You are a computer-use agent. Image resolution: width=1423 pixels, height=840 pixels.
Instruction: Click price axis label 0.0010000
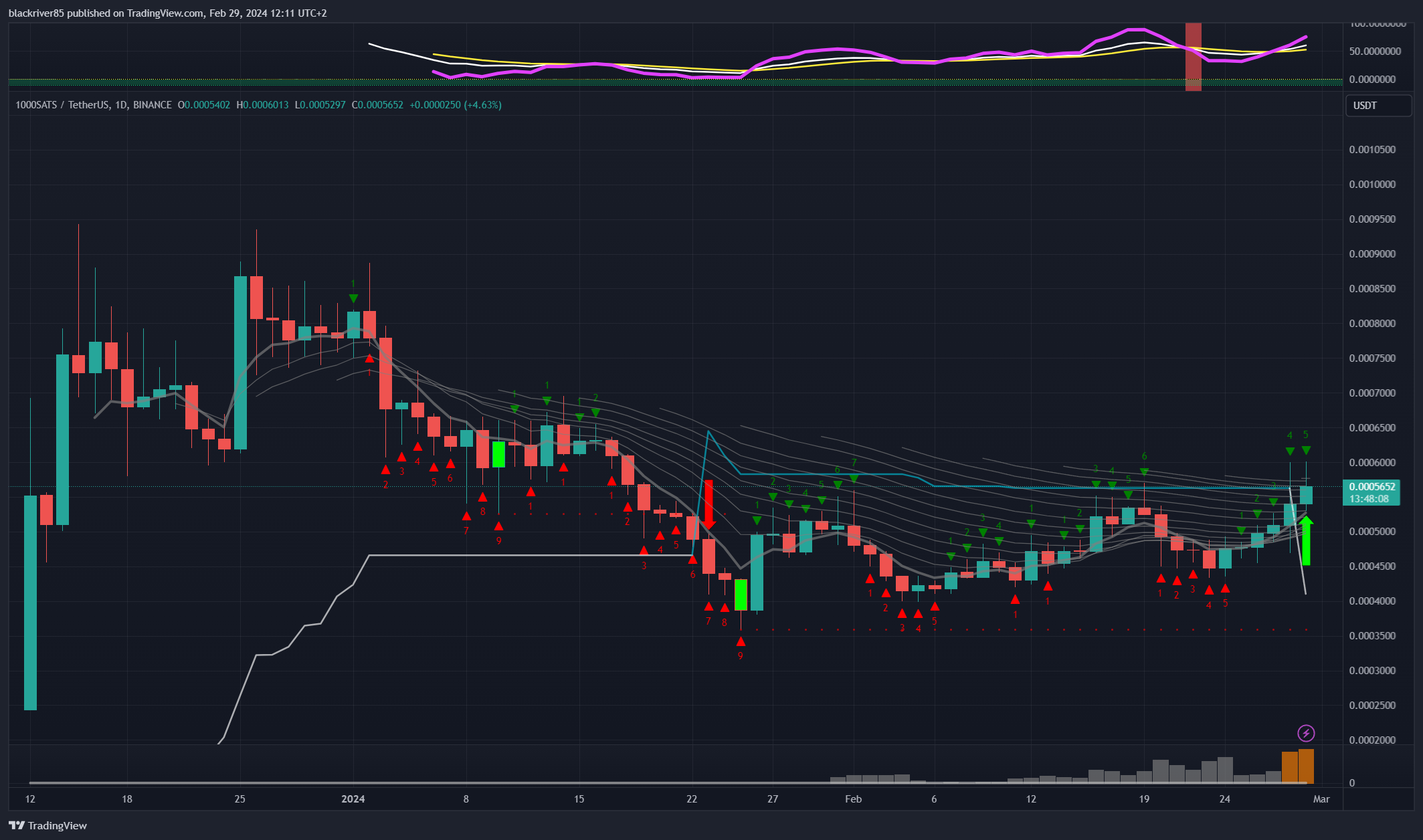point(1373,185)
